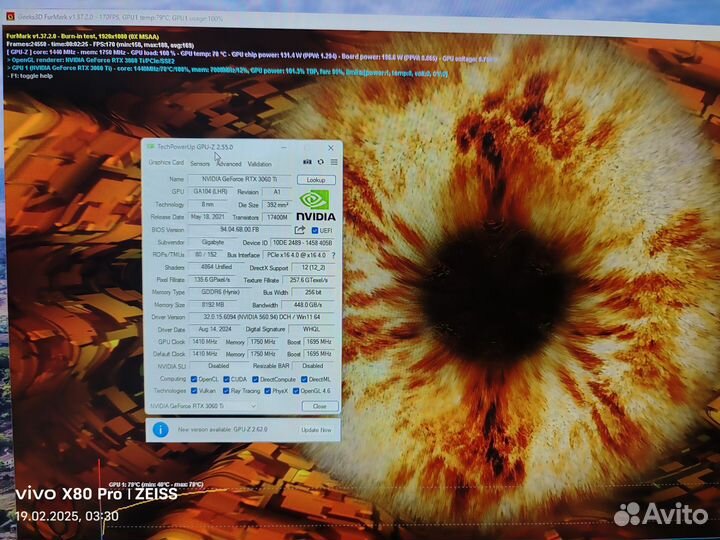Click the Texture Fillrate value 257.6 GTexel/s
Screen dimensions: 720x540
[309, 280]
